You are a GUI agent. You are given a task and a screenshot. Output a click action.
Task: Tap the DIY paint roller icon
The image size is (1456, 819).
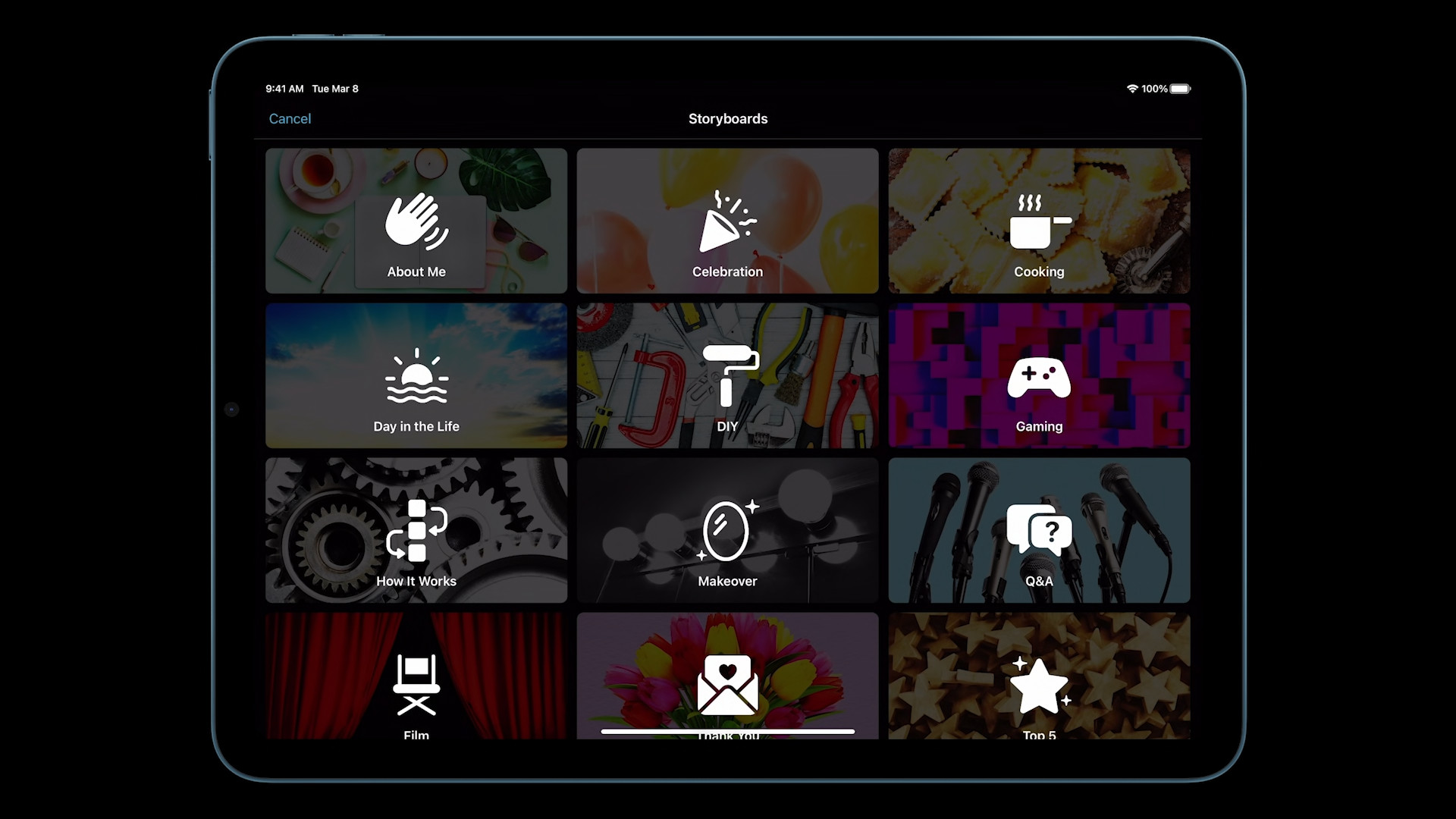pos(727,377)
